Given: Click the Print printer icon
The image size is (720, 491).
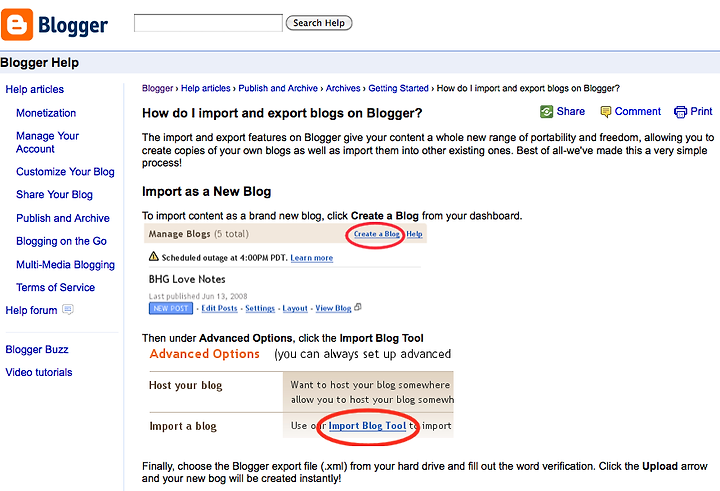Looking at the screenshot, I should tap(681, 112).
